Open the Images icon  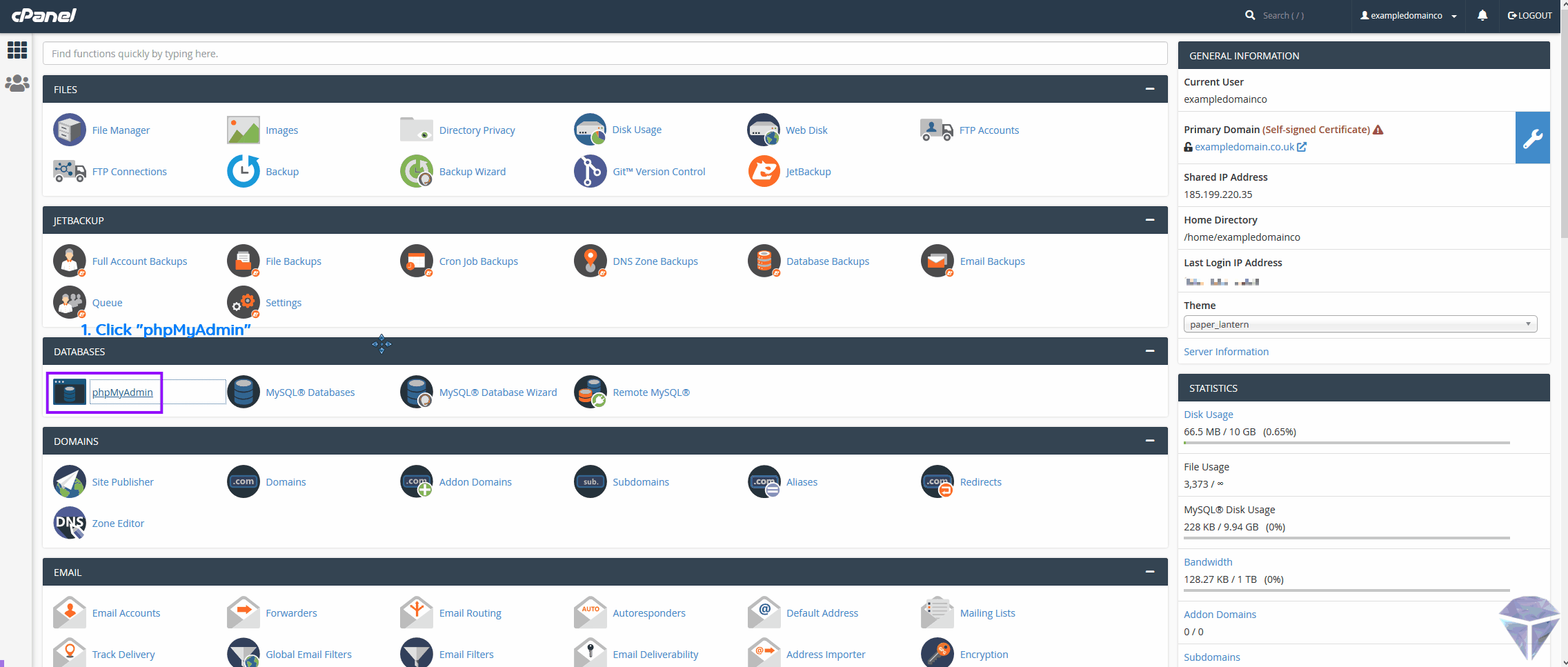tap(244, 130)
